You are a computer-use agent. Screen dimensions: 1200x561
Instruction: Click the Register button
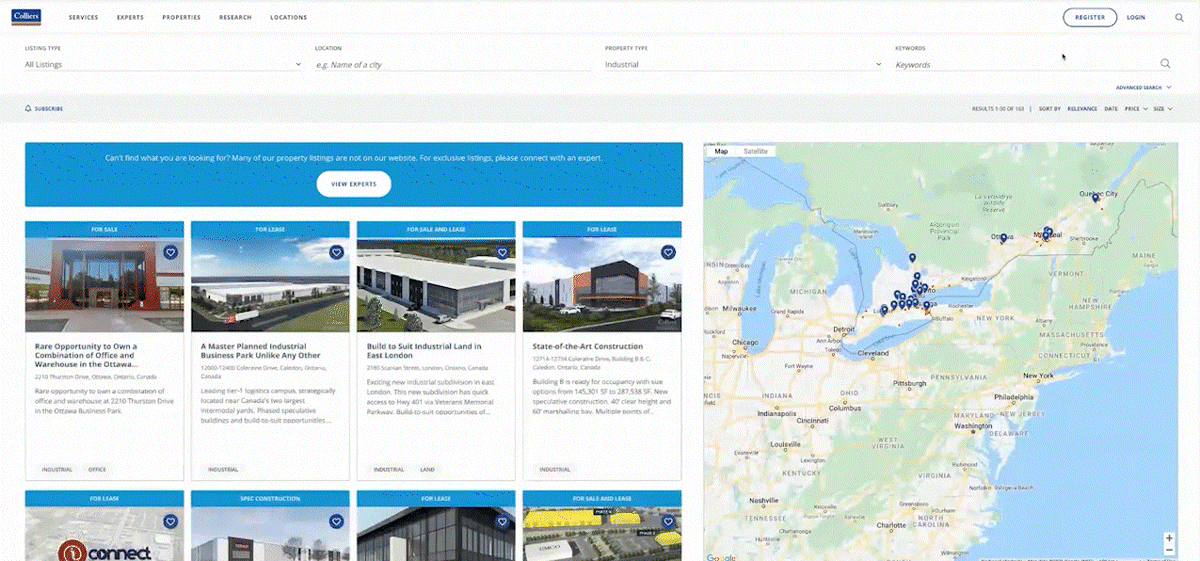click(x=1089, y=17)
